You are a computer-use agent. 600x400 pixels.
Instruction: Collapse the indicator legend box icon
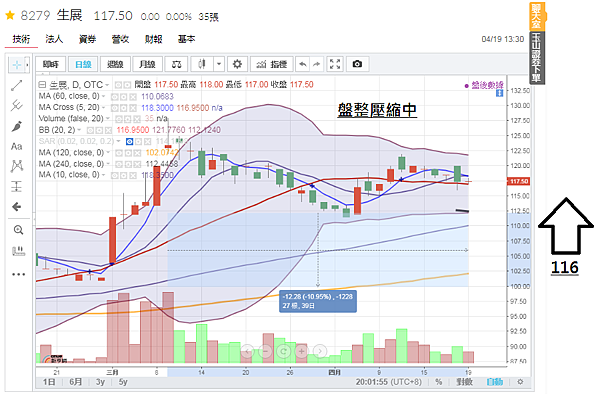pyautogui.click(x=42, y=85)
